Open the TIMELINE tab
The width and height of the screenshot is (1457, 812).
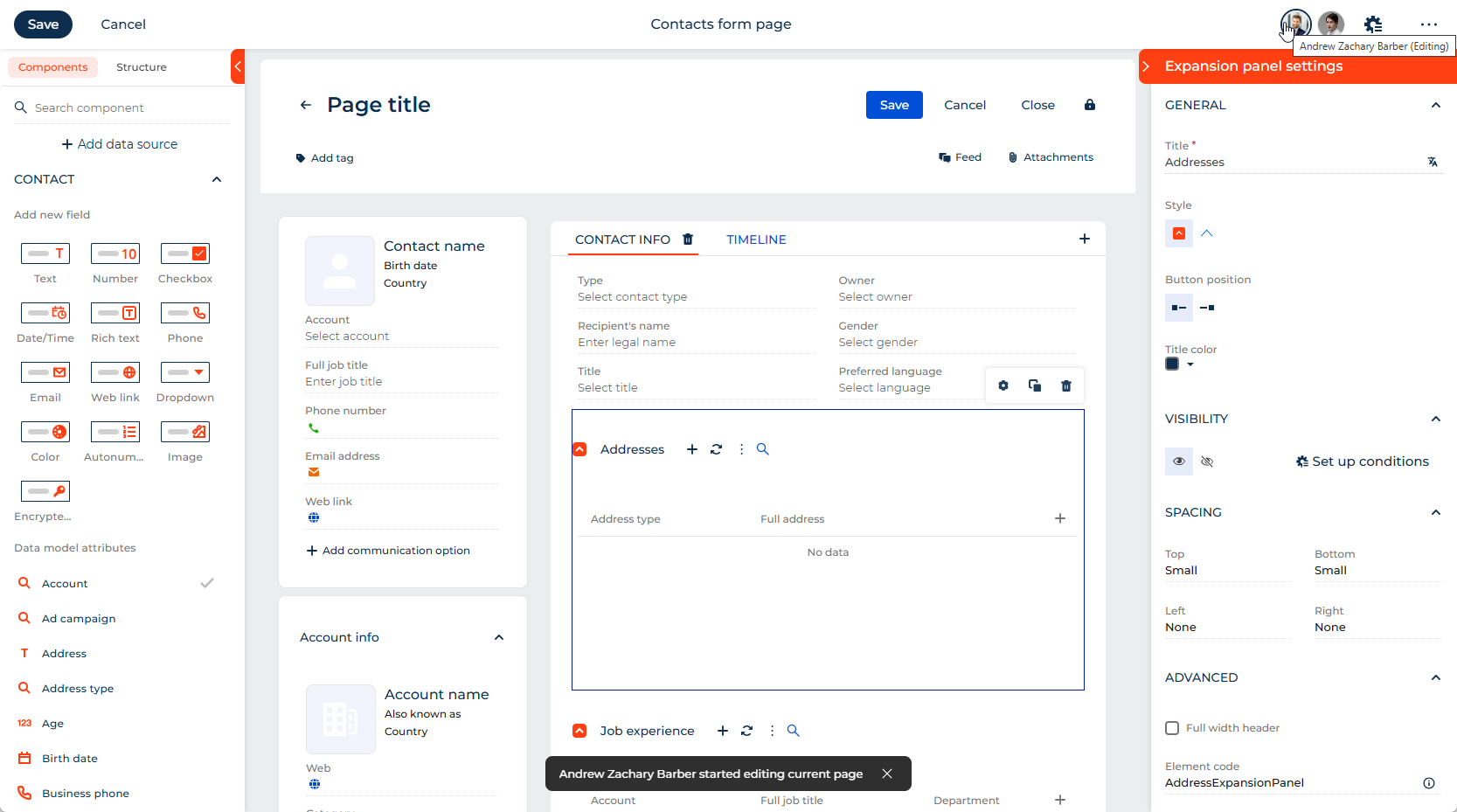[x=756, y=239]
